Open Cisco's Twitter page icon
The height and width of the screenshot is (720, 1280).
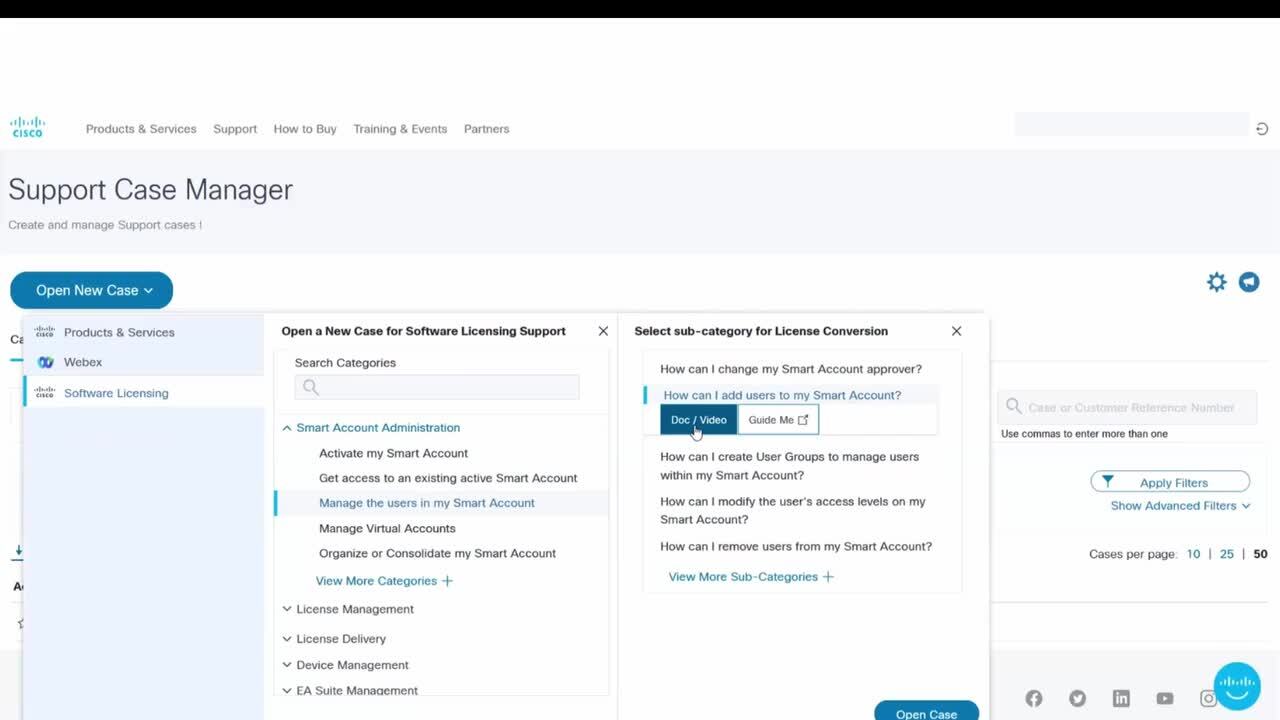[x=1077, y=699]
